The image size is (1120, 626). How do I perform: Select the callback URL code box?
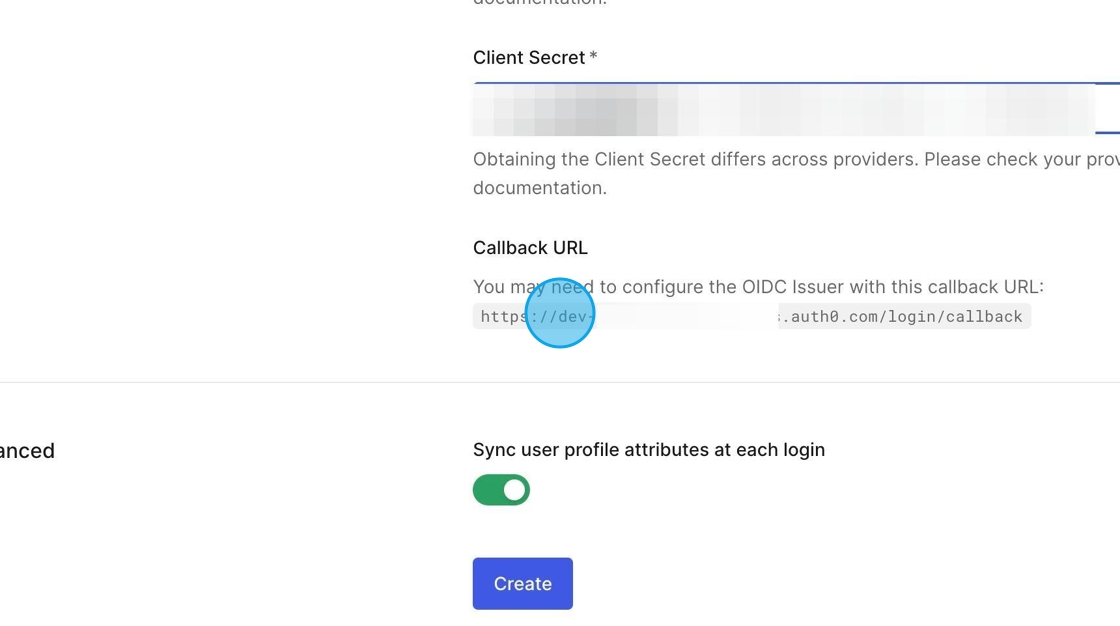[x=751, y=317]
